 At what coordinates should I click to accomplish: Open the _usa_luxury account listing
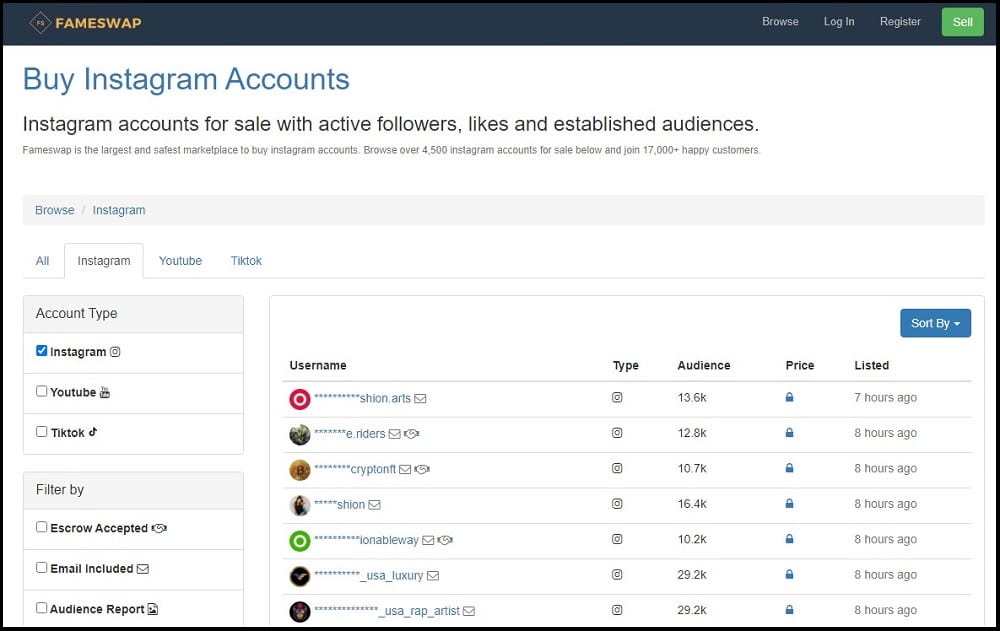point(369,575)
